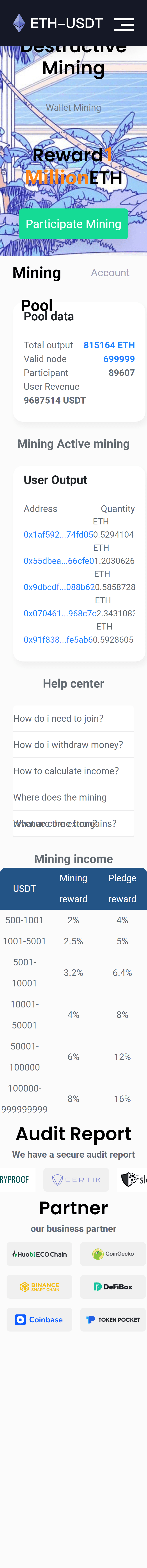The image size is (147, 1568).
Task: Click the Coinbase partner logo
Action: tap(40, 1320)
